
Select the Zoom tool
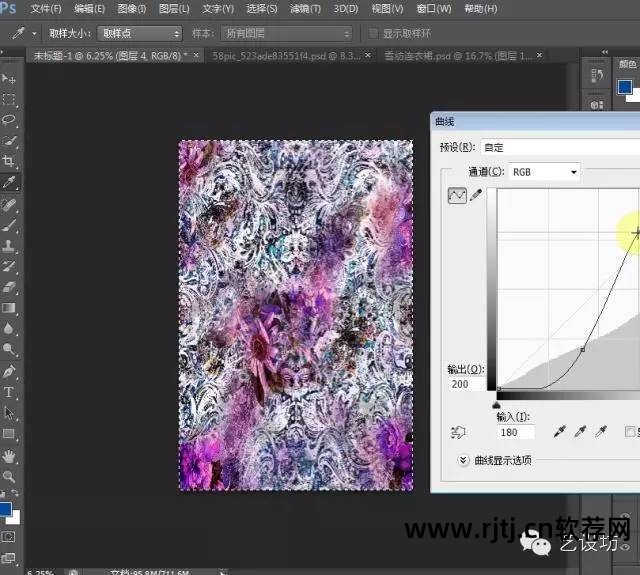click(x=9, y=477)
